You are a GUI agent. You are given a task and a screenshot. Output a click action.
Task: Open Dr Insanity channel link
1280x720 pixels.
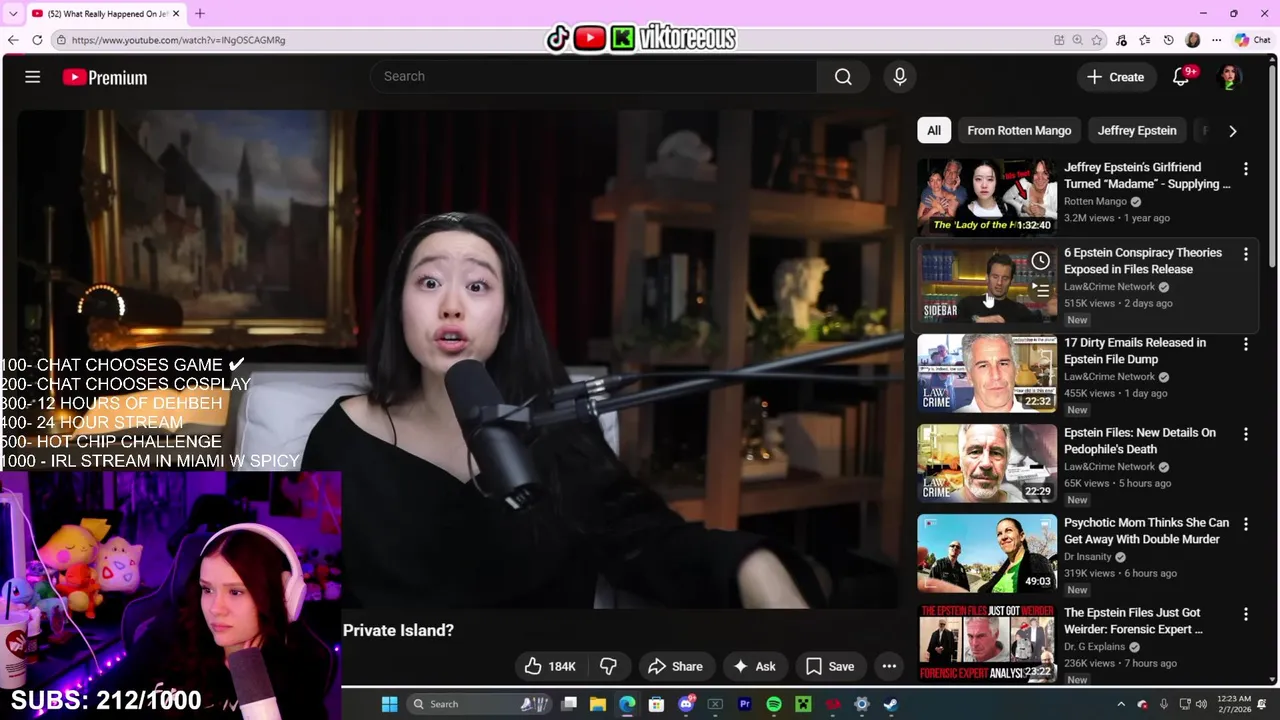pos(1088,557)
